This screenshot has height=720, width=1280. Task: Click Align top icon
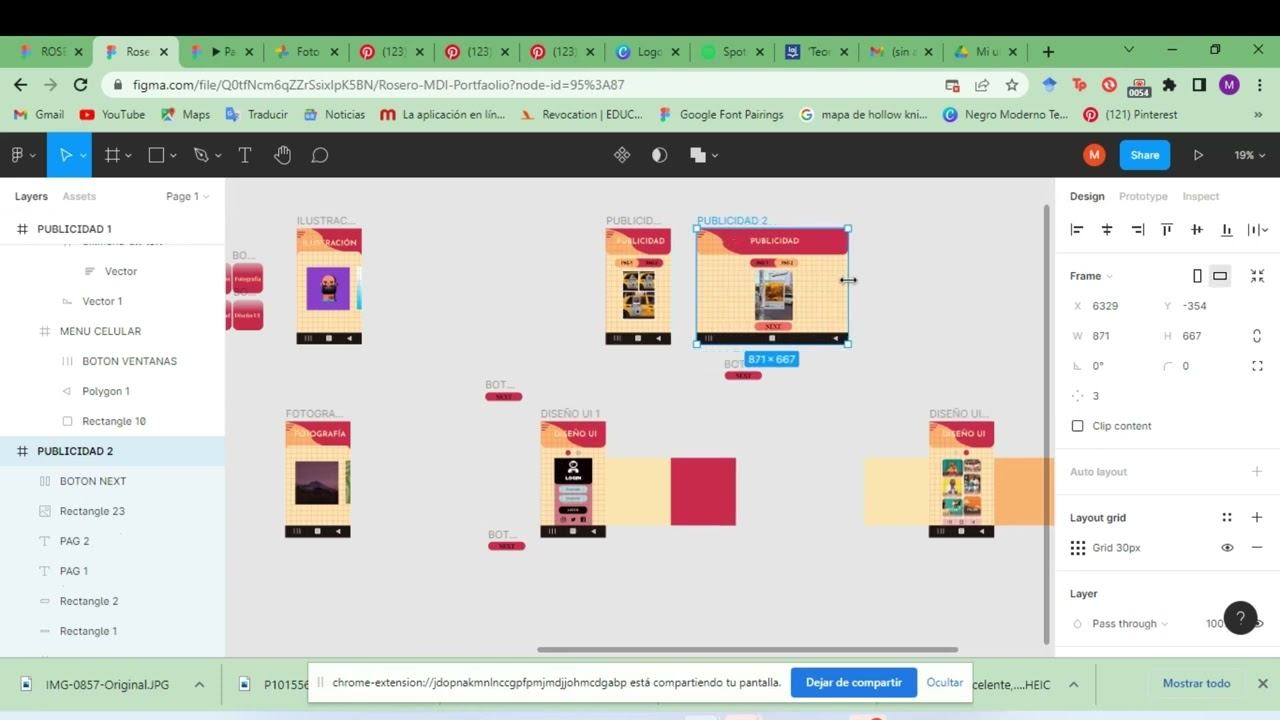tap(1167, 230)
